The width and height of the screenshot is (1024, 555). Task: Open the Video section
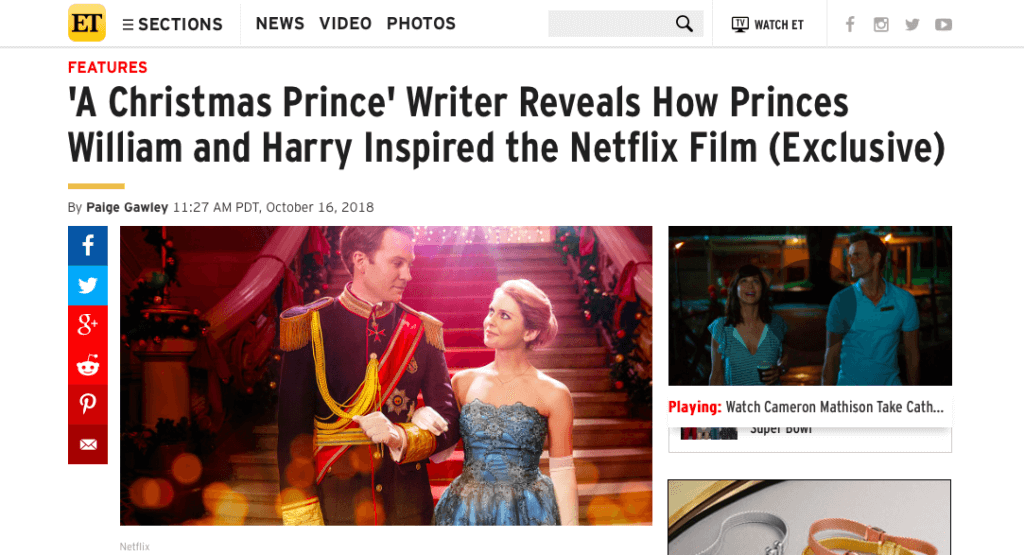coord(345,24)
